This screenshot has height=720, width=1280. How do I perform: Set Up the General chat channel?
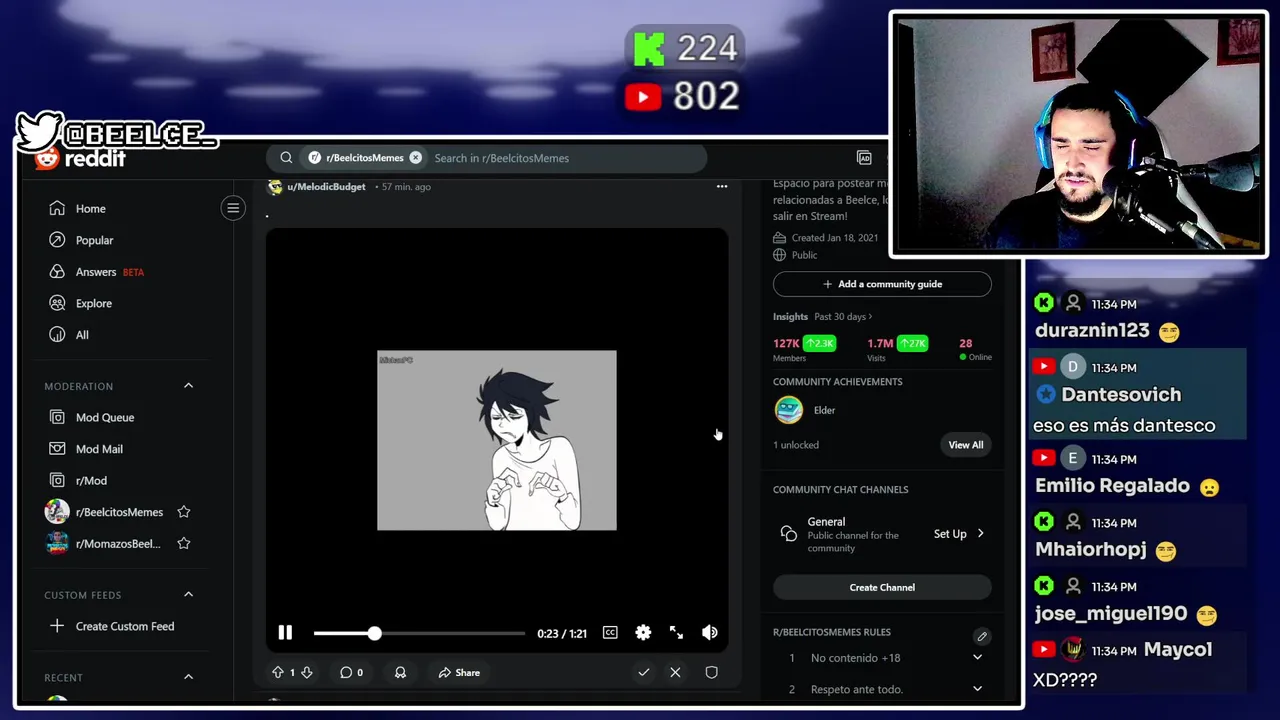pyautogui.click(x=959, y=534)
